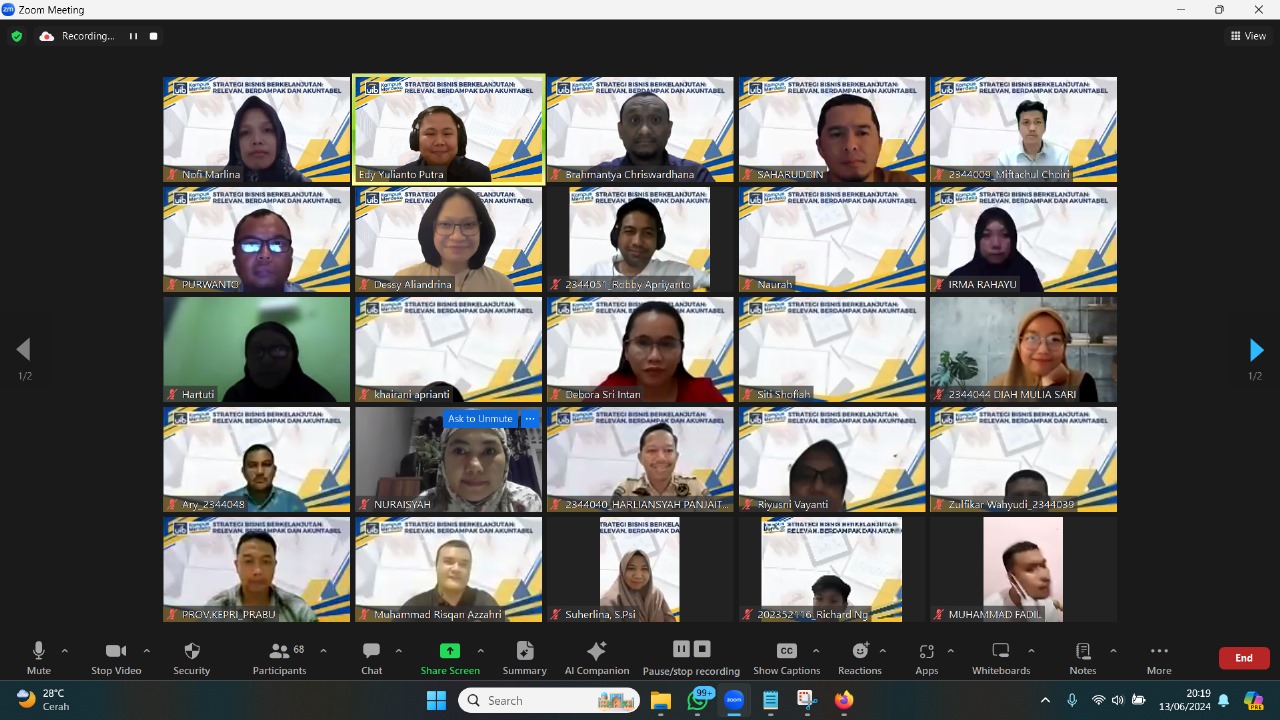
Task: Open the Notes tool
Action: tap(1082, 657)
